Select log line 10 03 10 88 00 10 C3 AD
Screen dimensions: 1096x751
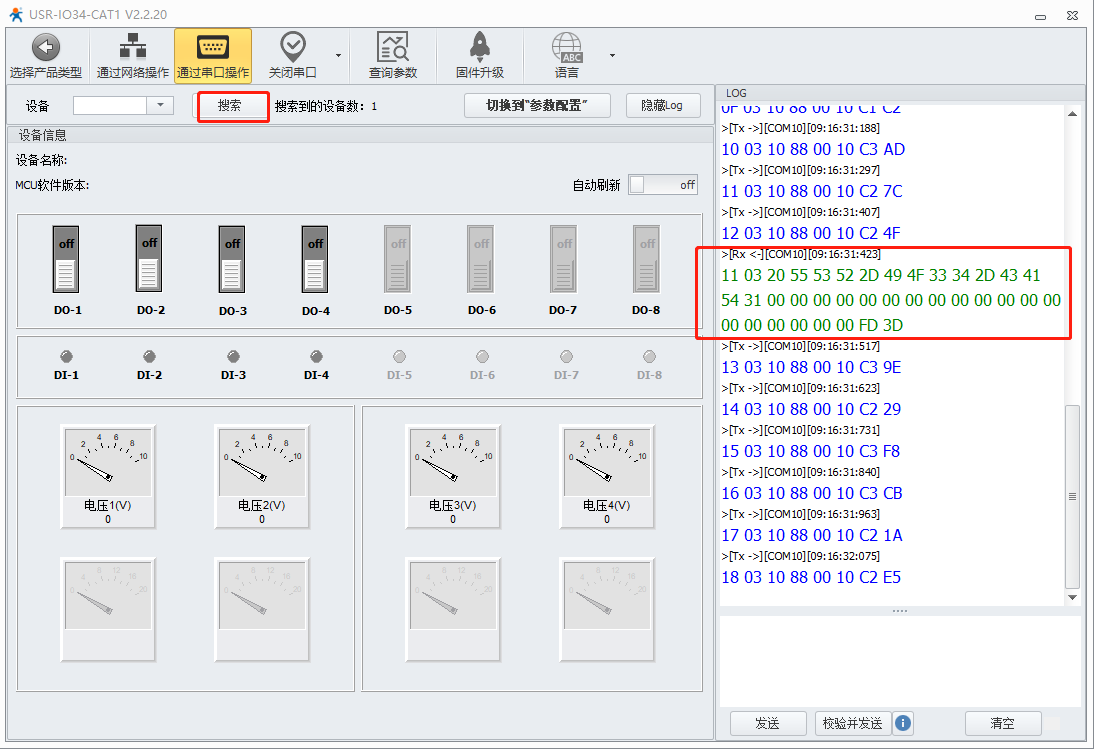pos(813,149)
